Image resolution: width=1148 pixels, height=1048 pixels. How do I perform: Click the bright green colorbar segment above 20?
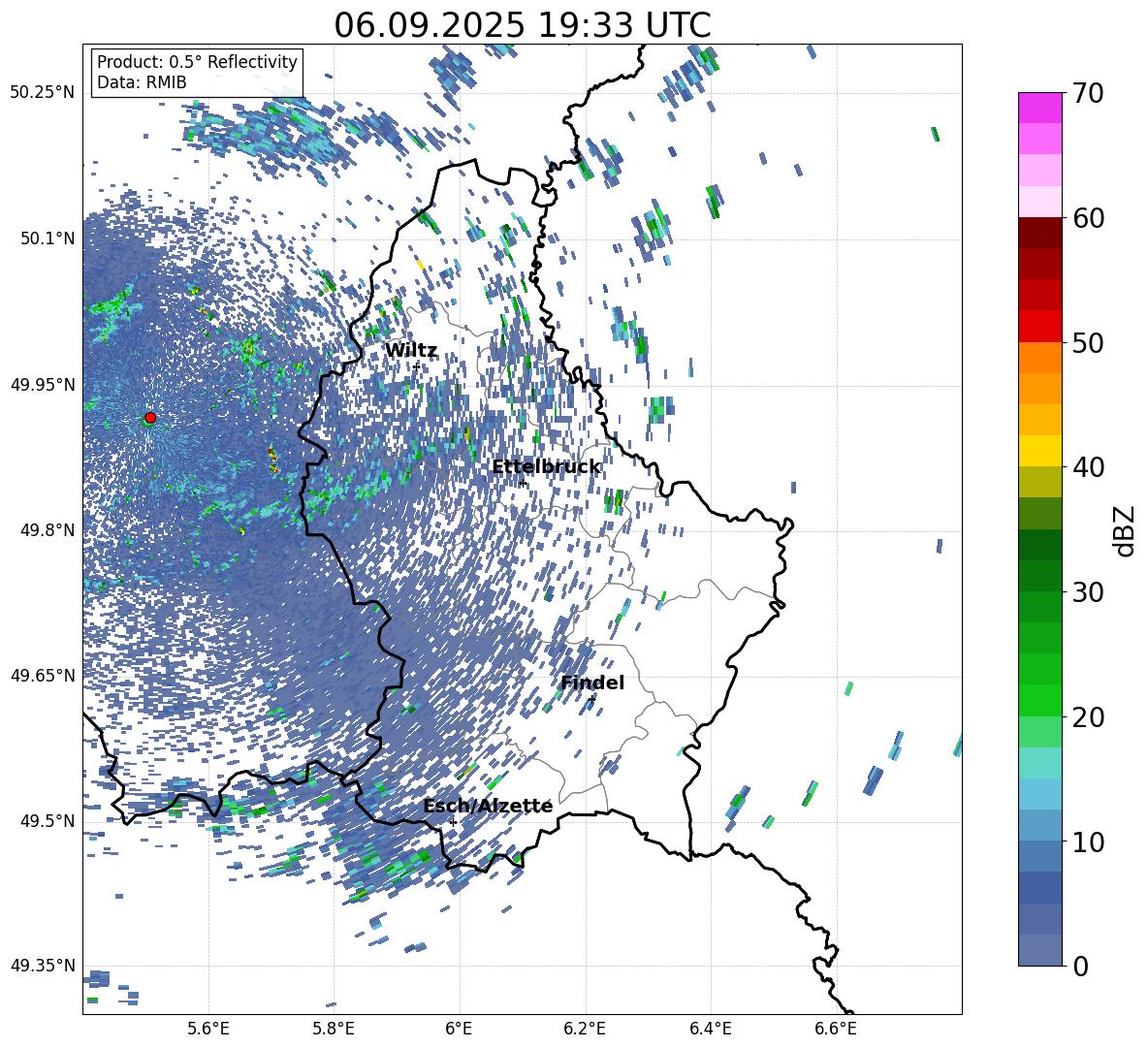click(x=1039, y=700)
